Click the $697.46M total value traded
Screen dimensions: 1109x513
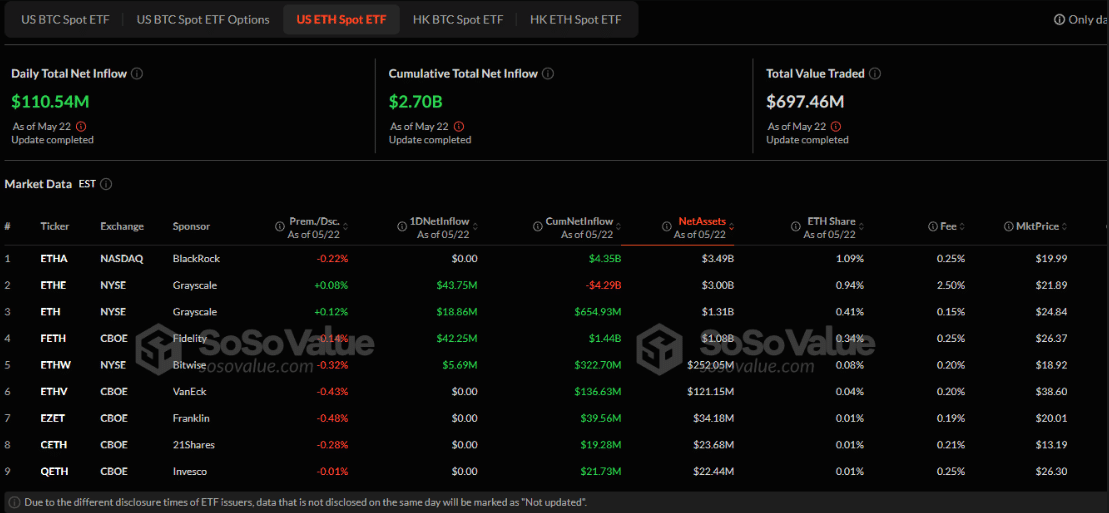[805, 101]
